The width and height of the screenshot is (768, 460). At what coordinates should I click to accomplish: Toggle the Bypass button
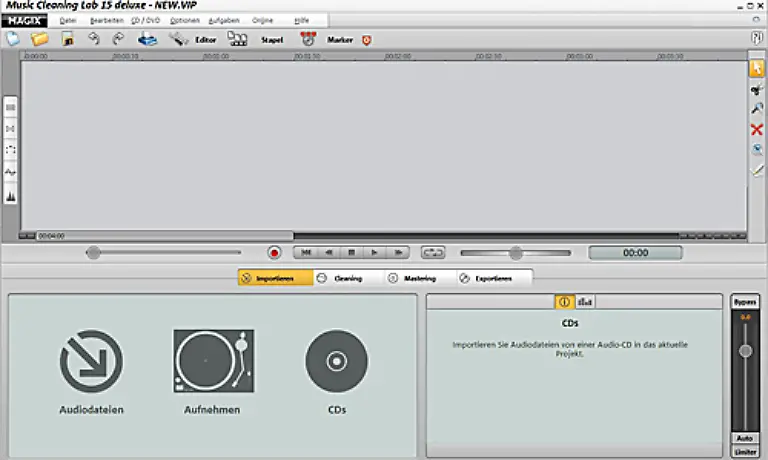tap(744, 302)
